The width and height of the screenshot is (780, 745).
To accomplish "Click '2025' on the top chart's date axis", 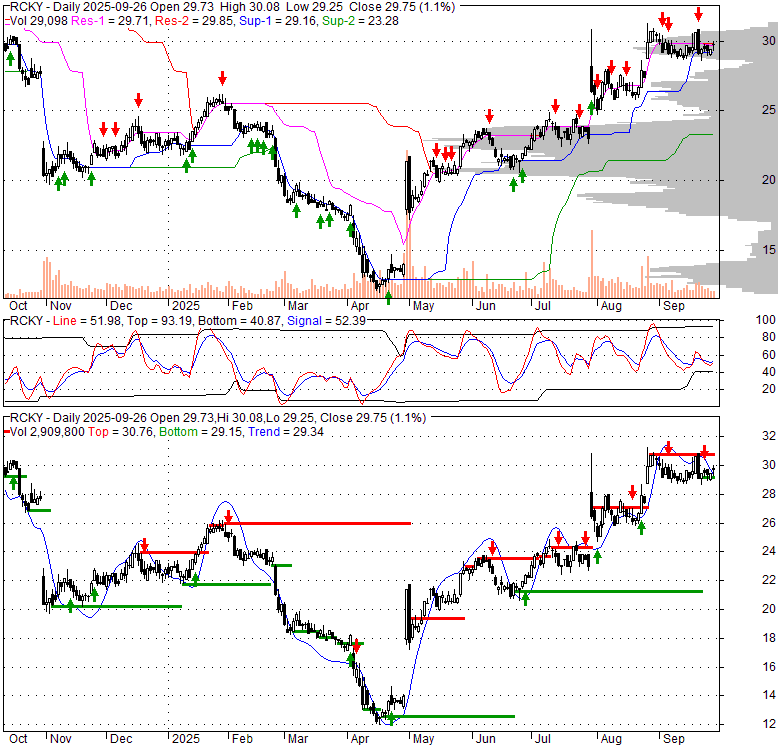I will tap(186, 306).
